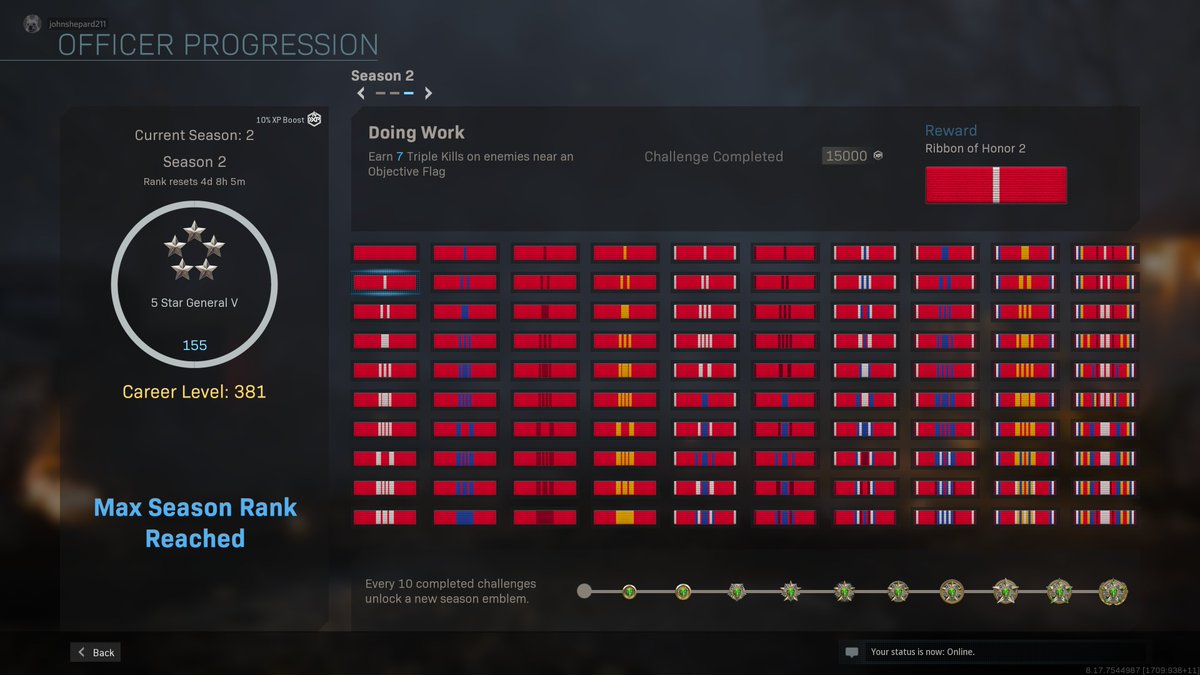Click the first season page indicator dash
This screenshot has height=675, width=1200.
(x=380, y=93)
